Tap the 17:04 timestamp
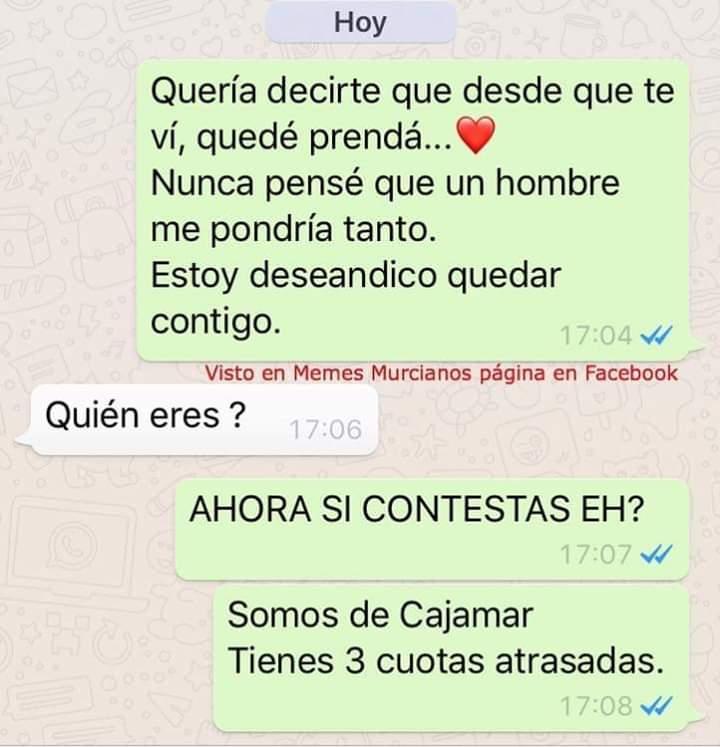The width and height of the screenshot is (720, 747). click(x=596, y=335)
